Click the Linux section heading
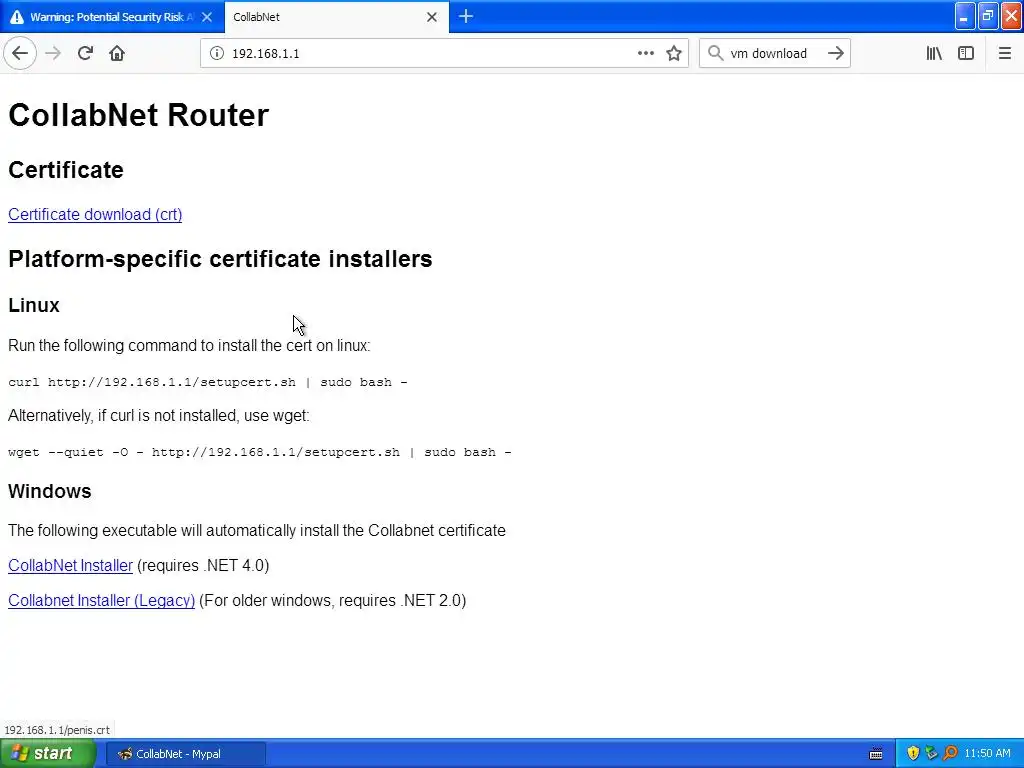The image size is (1024, 768). 34,306
